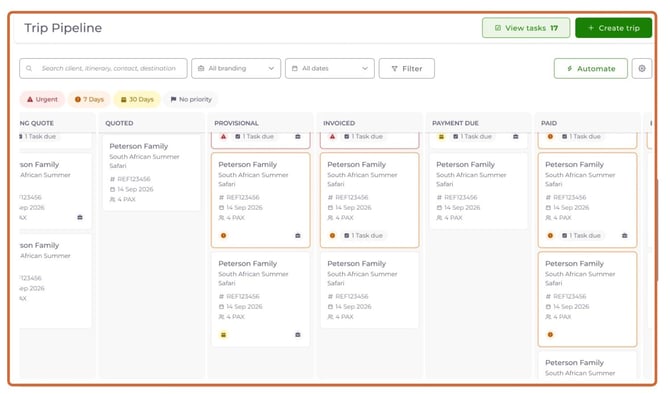Toggle the 7 Days priority filter chip
This screenshot has height=394, width=670.
tap(89, 99)
